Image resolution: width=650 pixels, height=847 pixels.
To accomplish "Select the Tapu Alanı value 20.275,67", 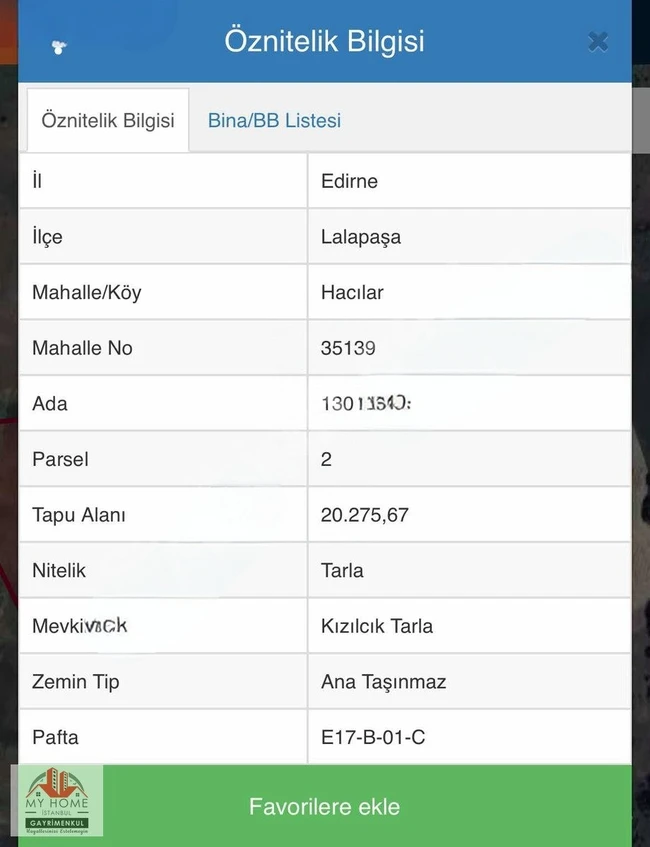I will click(365, 515).
